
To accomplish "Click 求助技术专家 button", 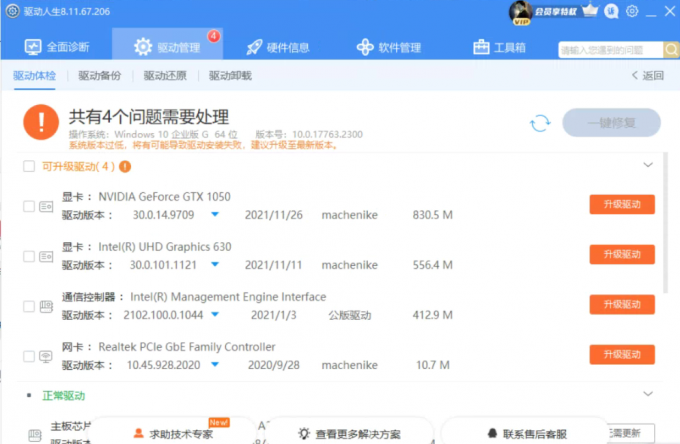I will [173, 434].
